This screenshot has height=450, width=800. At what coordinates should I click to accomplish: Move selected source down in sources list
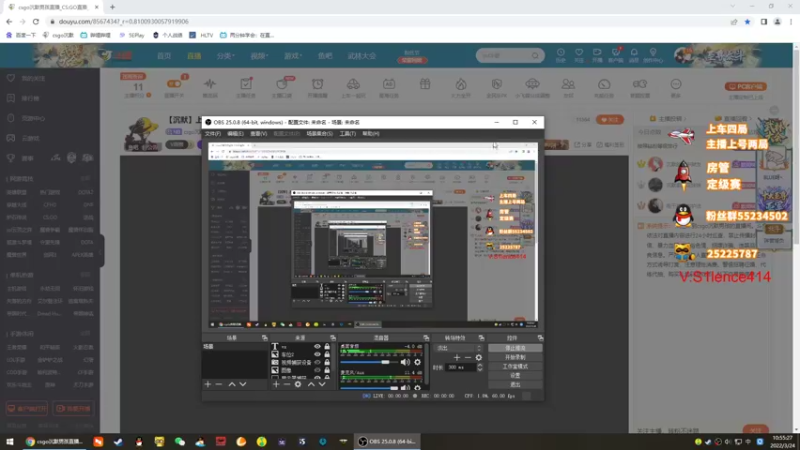(322, 384)
